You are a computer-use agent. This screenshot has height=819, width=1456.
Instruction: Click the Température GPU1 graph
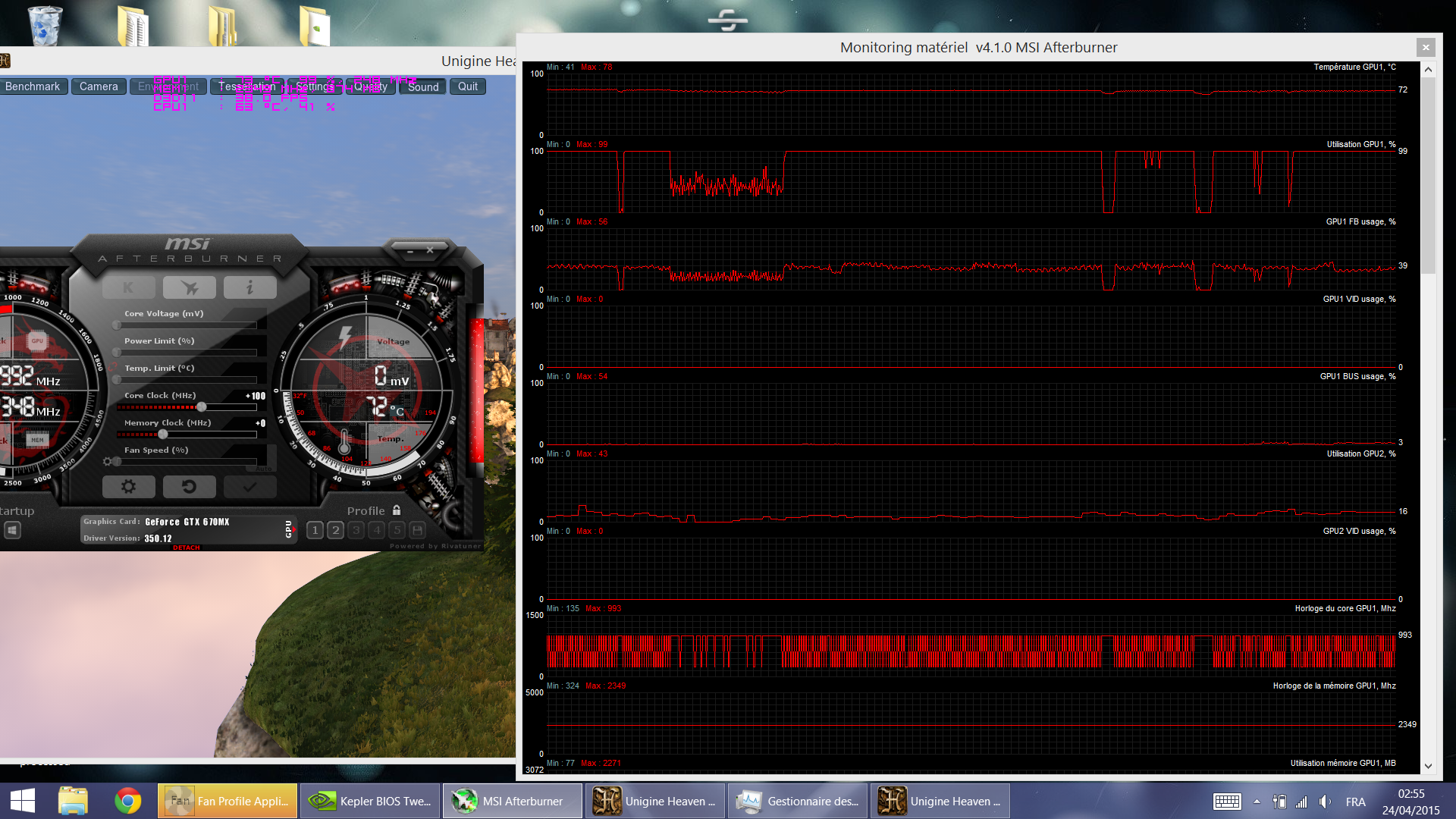click(x=971, y=105)
